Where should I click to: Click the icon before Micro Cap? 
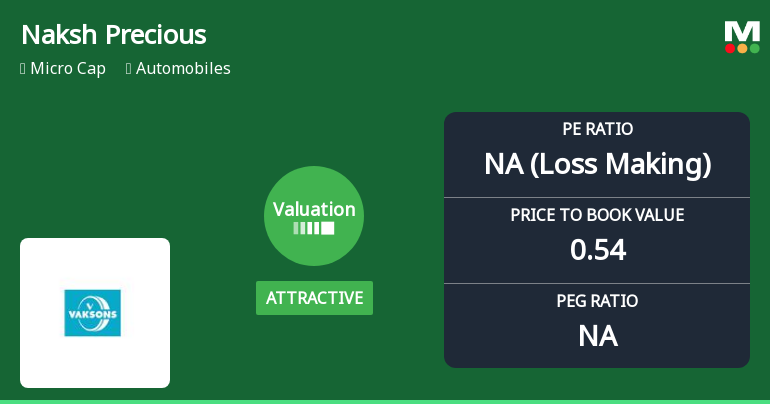point(23,69)
